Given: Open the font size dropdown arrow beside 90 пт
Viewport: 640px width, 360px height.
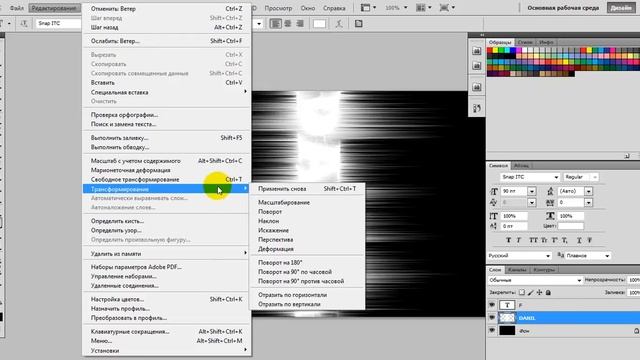Looking at the screenshot, I should click(531, 191).
